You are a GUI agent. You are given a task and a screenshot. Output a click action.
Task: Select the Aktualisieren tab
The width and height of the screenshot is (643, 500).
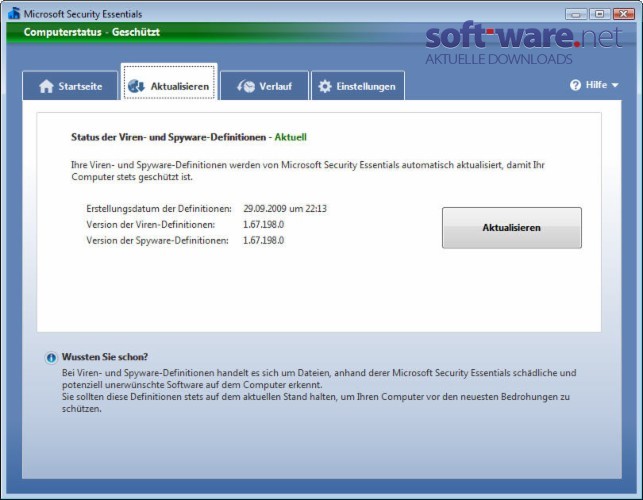tap(169, 82)
